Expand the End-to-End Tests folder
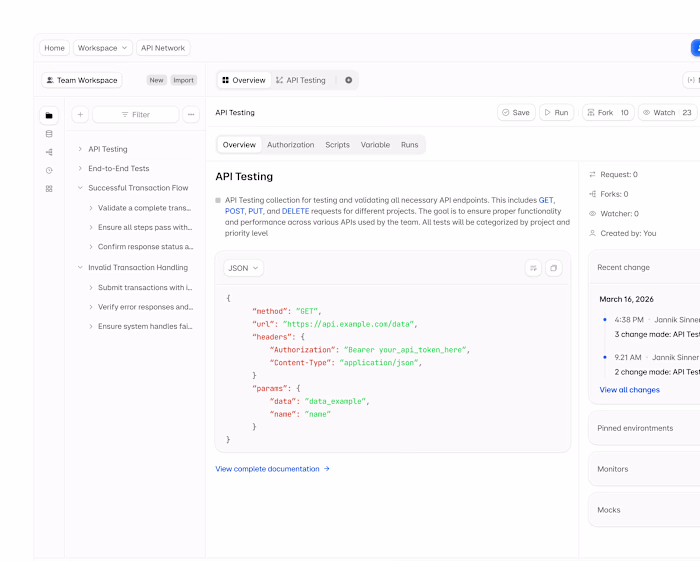 [x=80, y=168]
